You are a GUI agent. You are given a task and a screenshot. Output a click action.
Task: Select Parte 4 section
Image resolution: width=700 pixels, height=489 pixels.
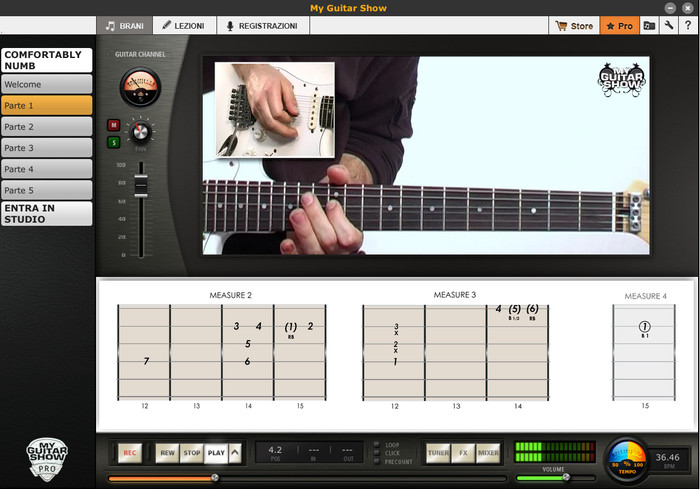tap(46, 169)
